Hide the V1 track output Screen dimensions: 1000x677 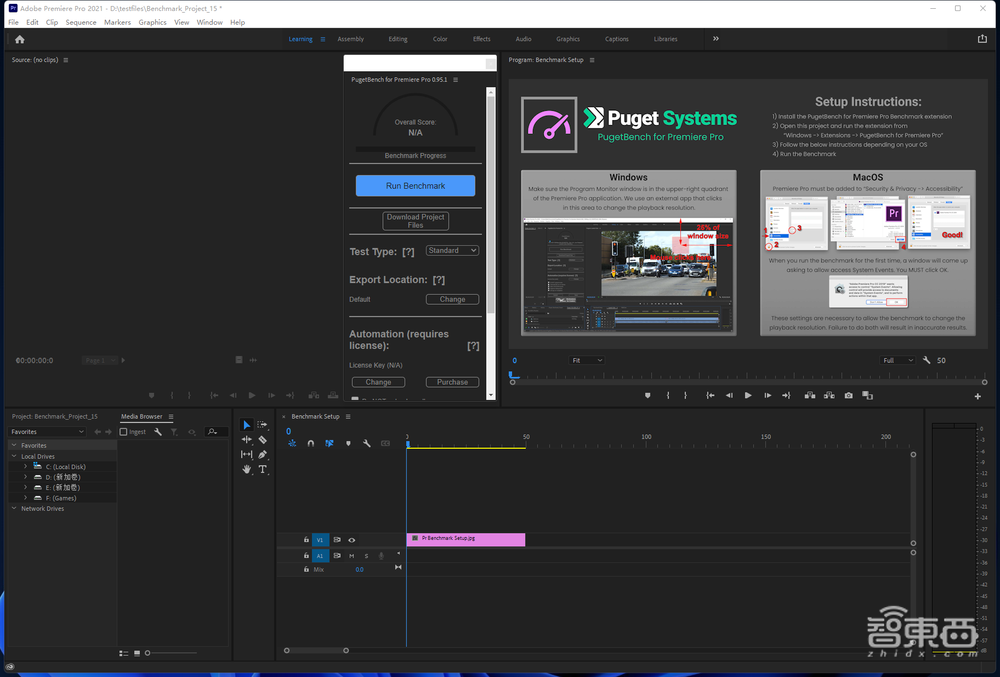(x=351, y=540)
